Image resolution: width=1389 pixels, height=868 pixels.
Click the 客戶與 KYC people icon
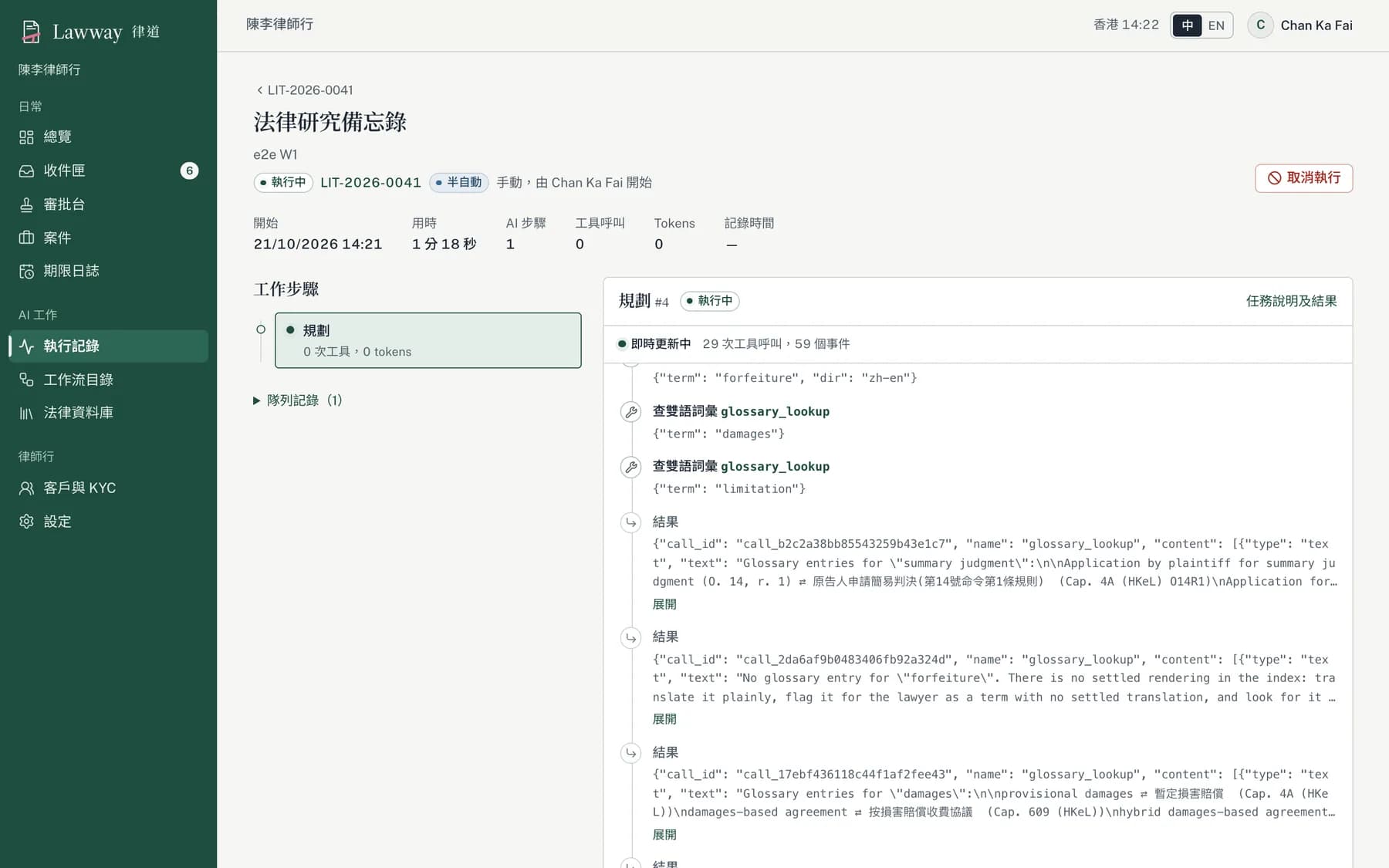tap(26, 488)
